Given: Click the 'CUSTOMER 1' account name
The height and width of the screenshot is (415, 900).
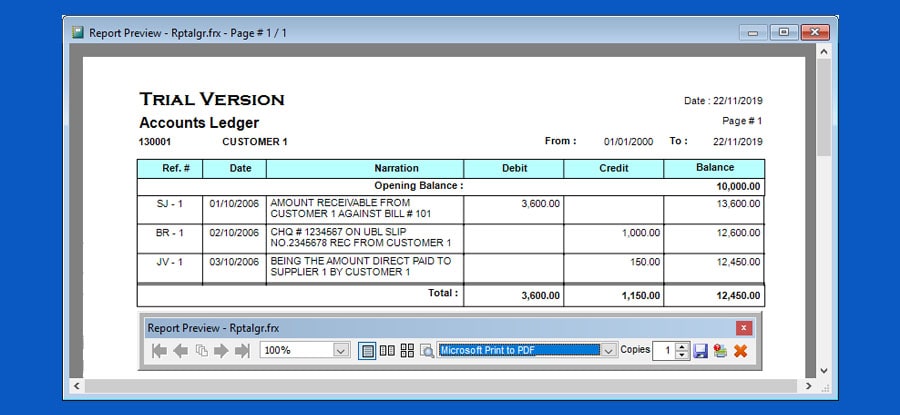Looking at the screenshot, I should pos(255,142).
